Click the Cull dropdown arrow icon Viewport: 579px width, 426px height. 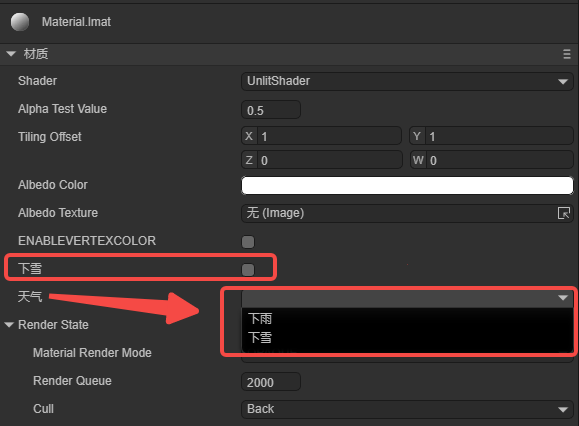click(563, 409)
